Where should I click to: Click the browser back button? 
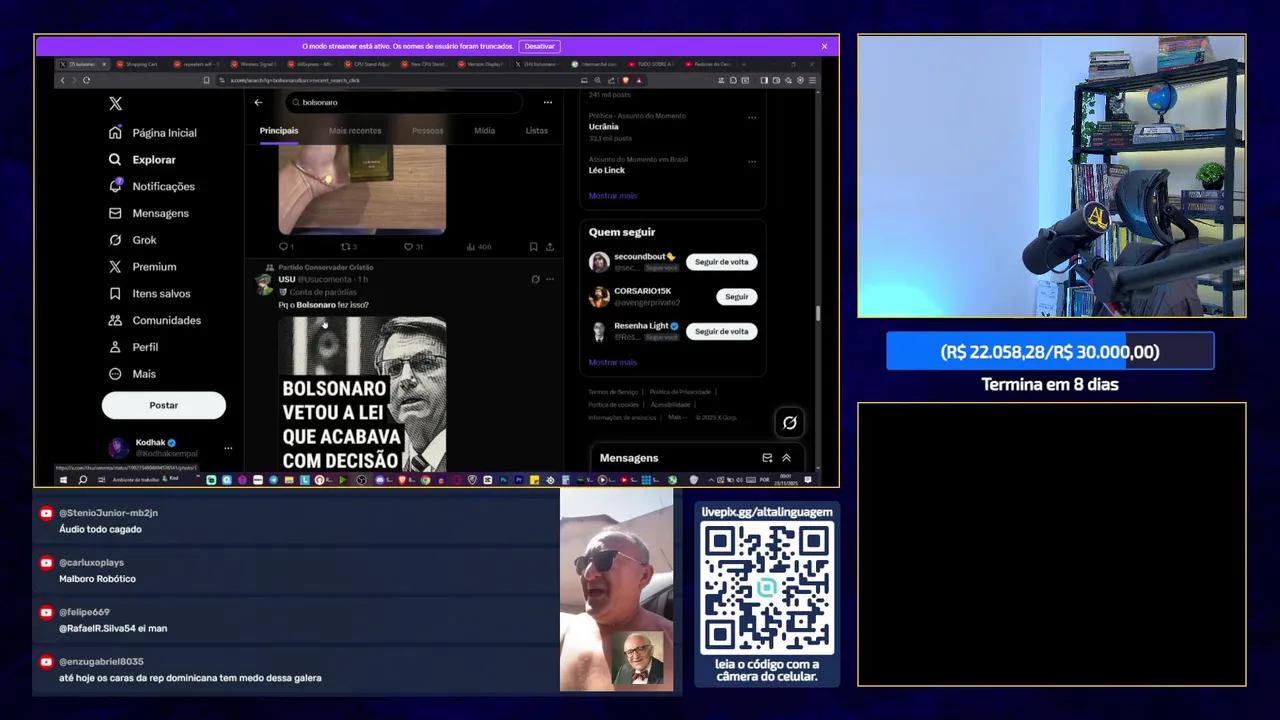pos(62,80)
